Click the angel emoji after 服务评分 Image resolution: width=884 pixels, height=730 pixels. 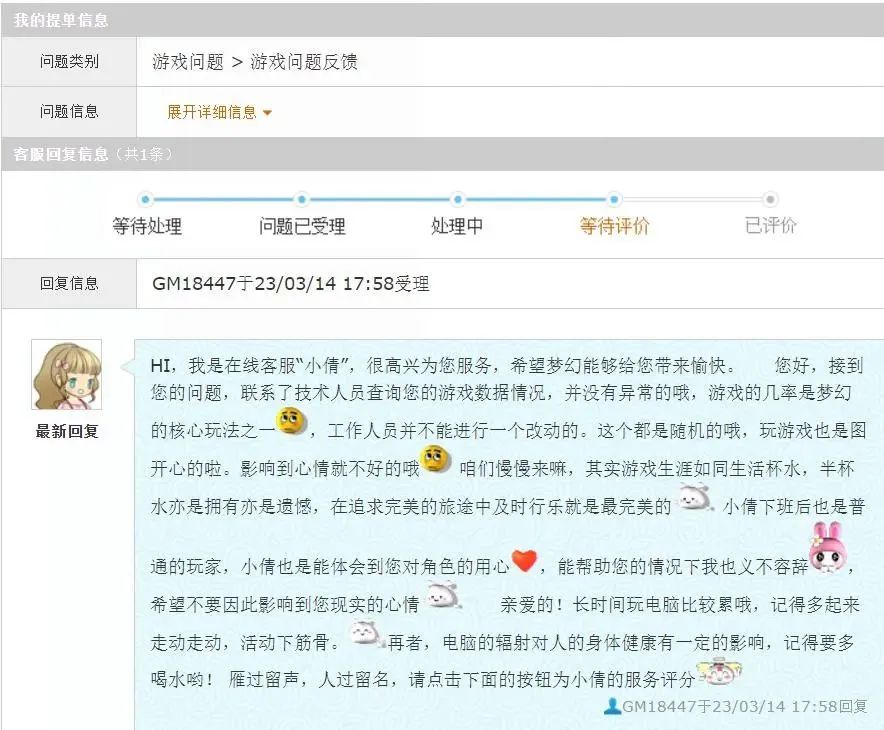[x=720, y=671]
